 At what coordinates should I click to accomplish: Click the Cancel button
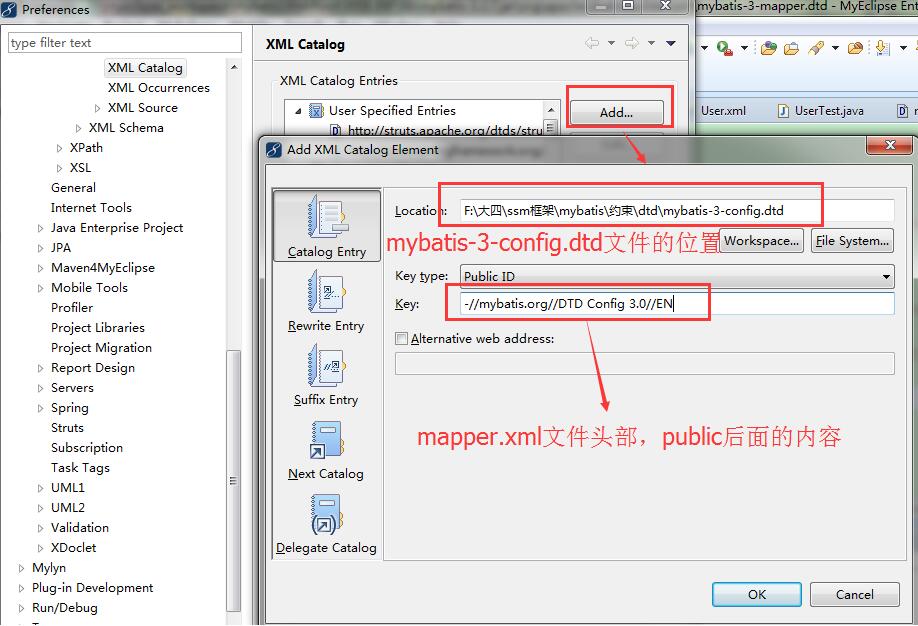coord(854,594)
